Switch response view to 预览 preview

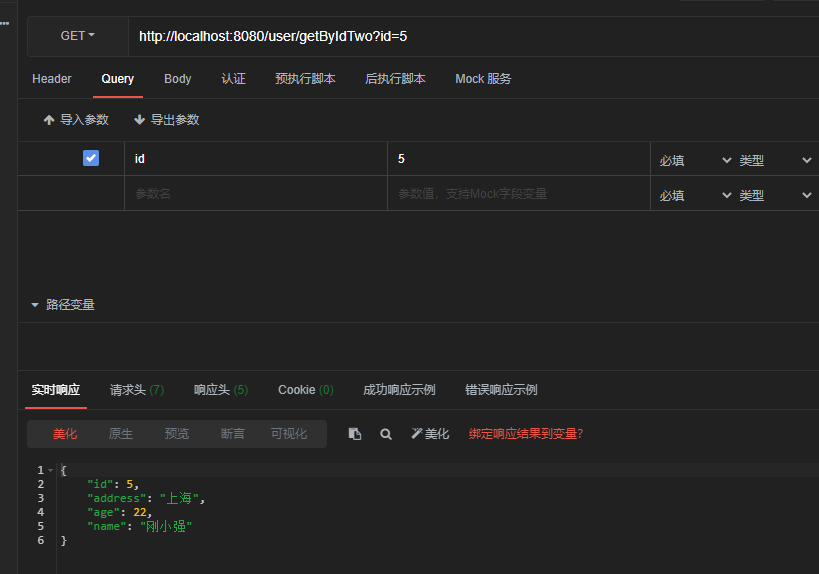[x=177, y=434]
